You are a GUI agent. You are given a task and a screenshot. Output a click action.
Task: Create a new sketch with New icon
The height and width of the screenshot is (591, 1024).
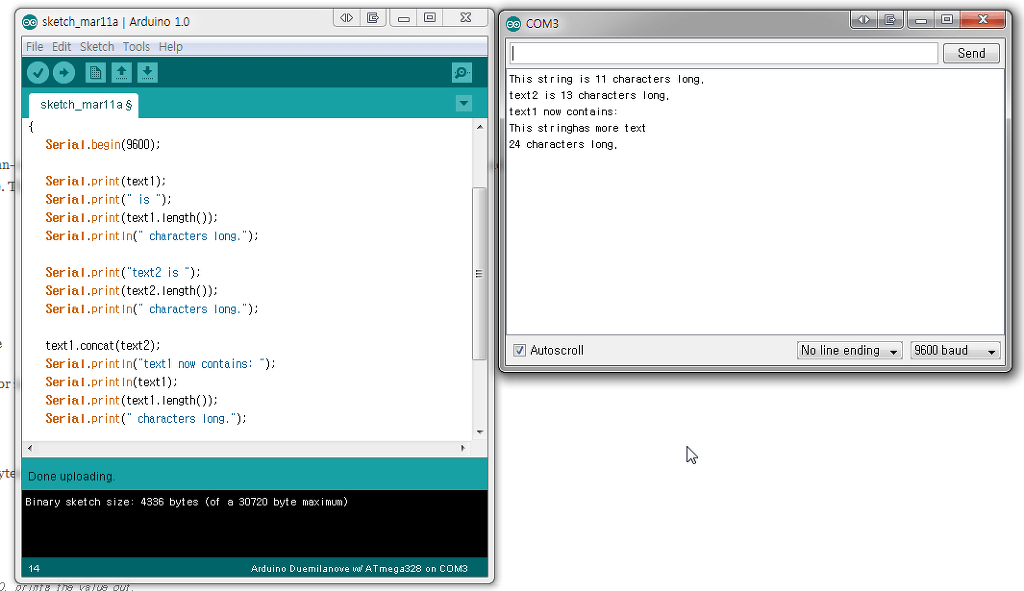pos(95,72)
